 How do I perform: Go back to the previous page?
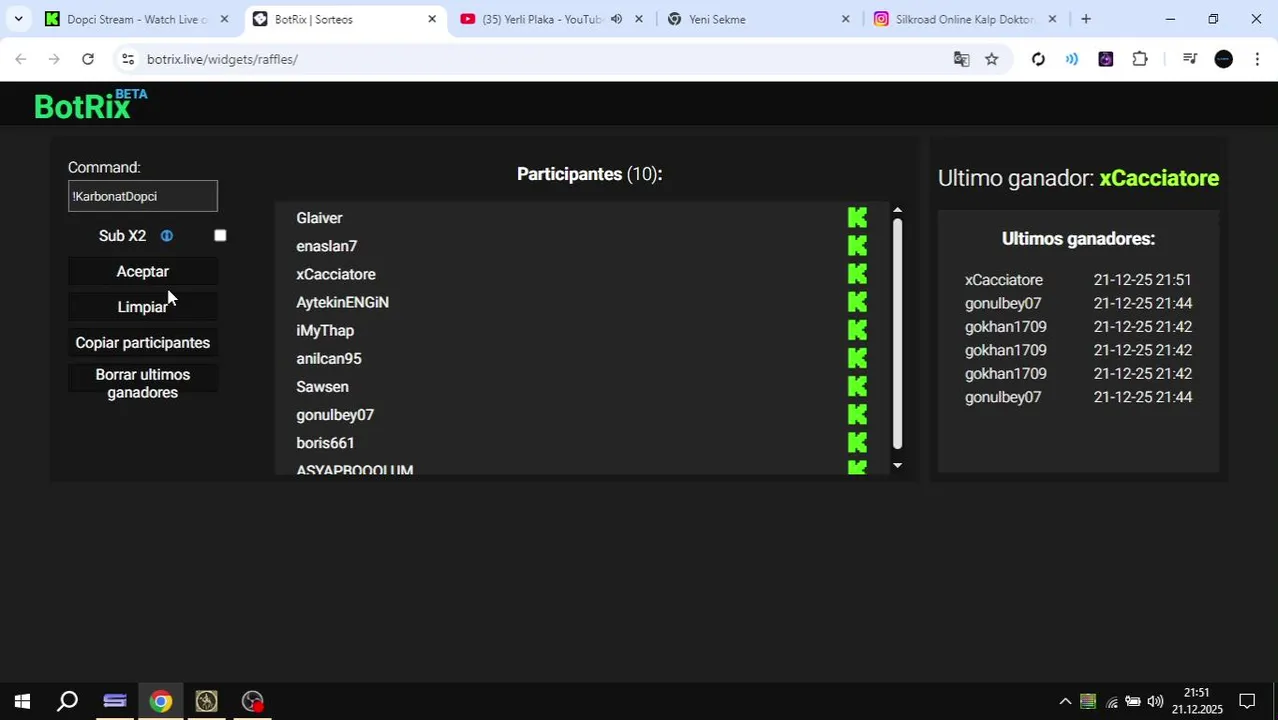[x=21, y=59]
